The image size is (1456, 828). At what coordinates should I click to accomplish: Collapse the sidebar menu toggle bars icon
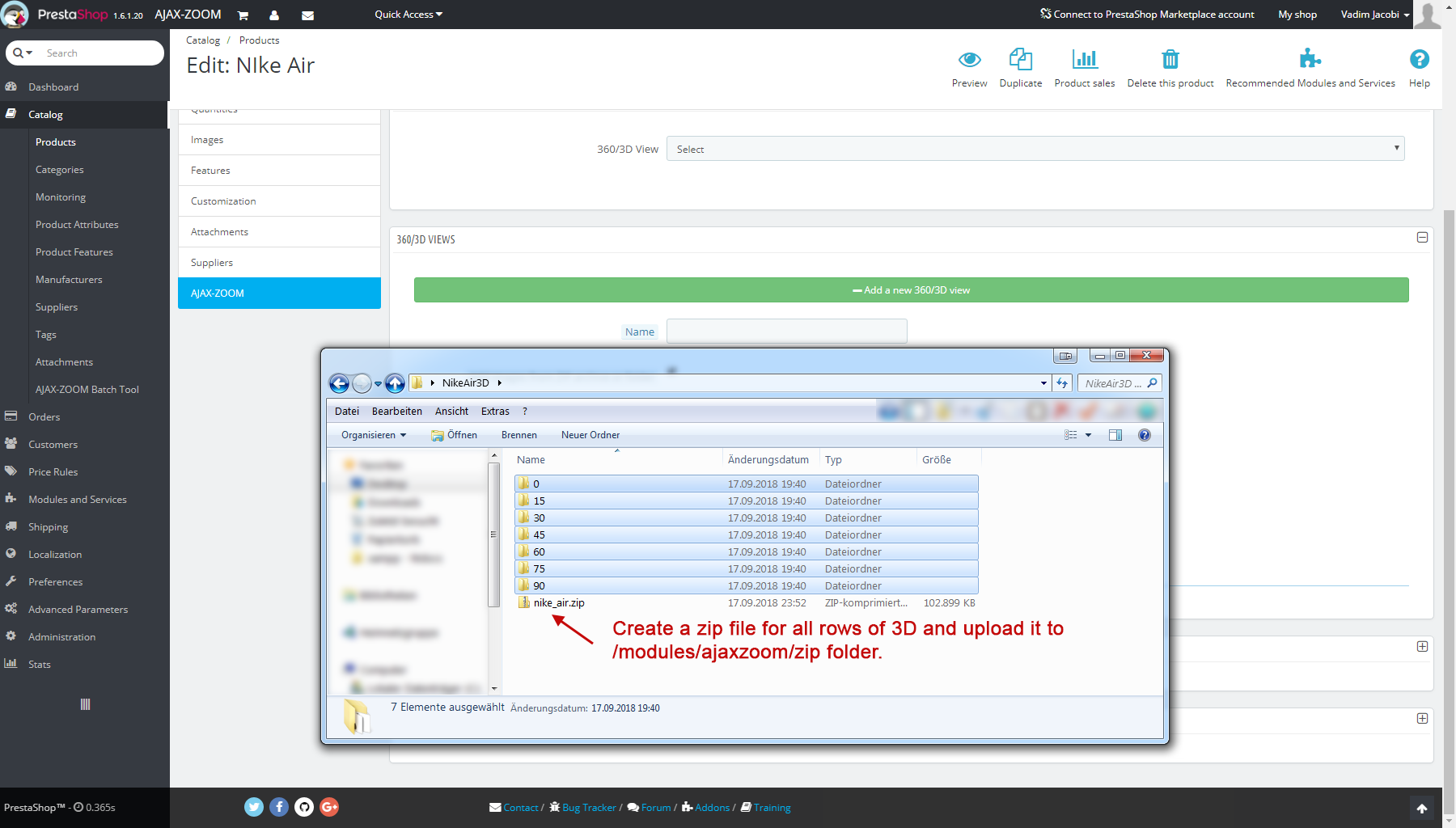click(x=85, y=704)
